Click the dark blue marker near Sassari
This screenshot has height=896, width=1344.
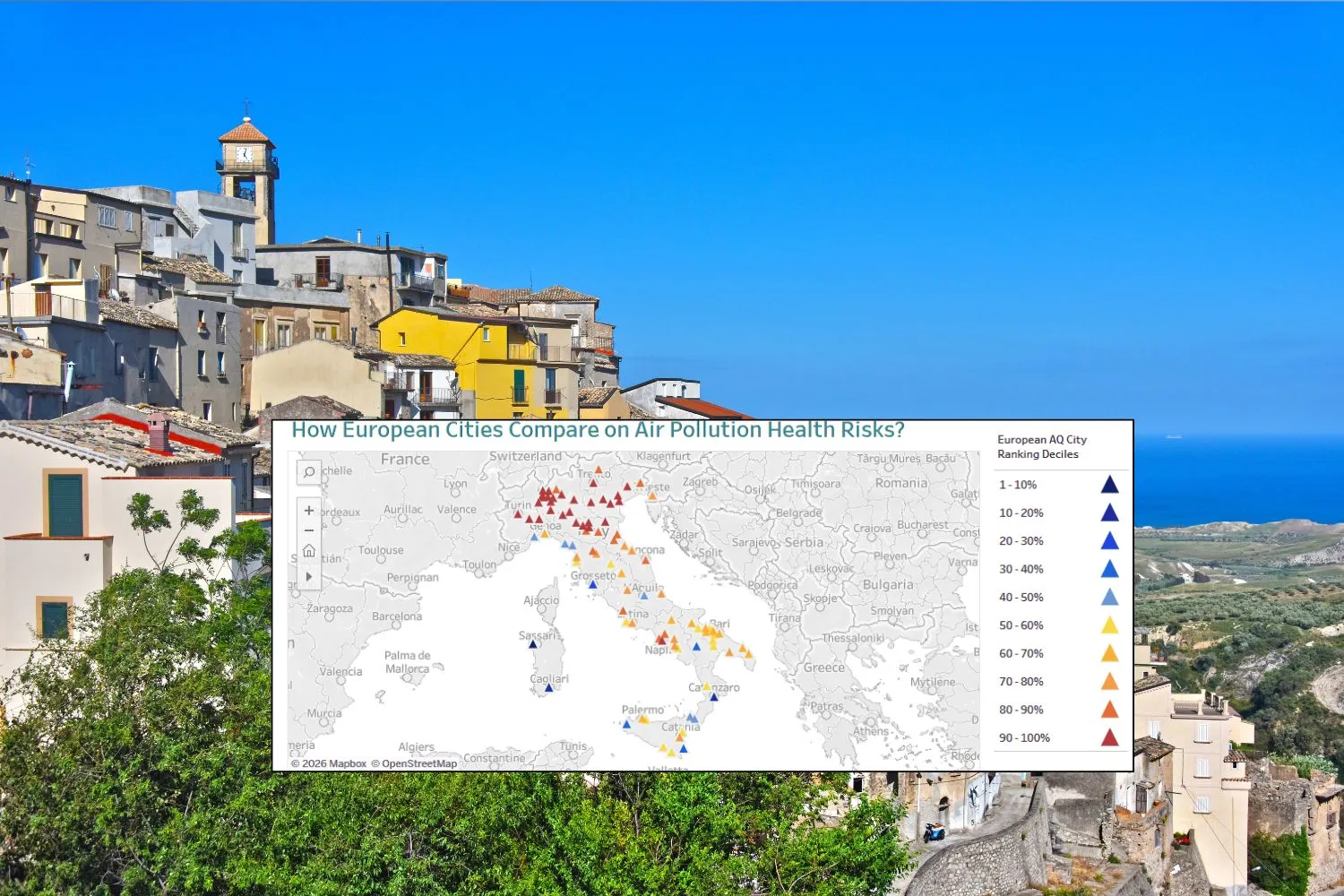tap(533, 644)
